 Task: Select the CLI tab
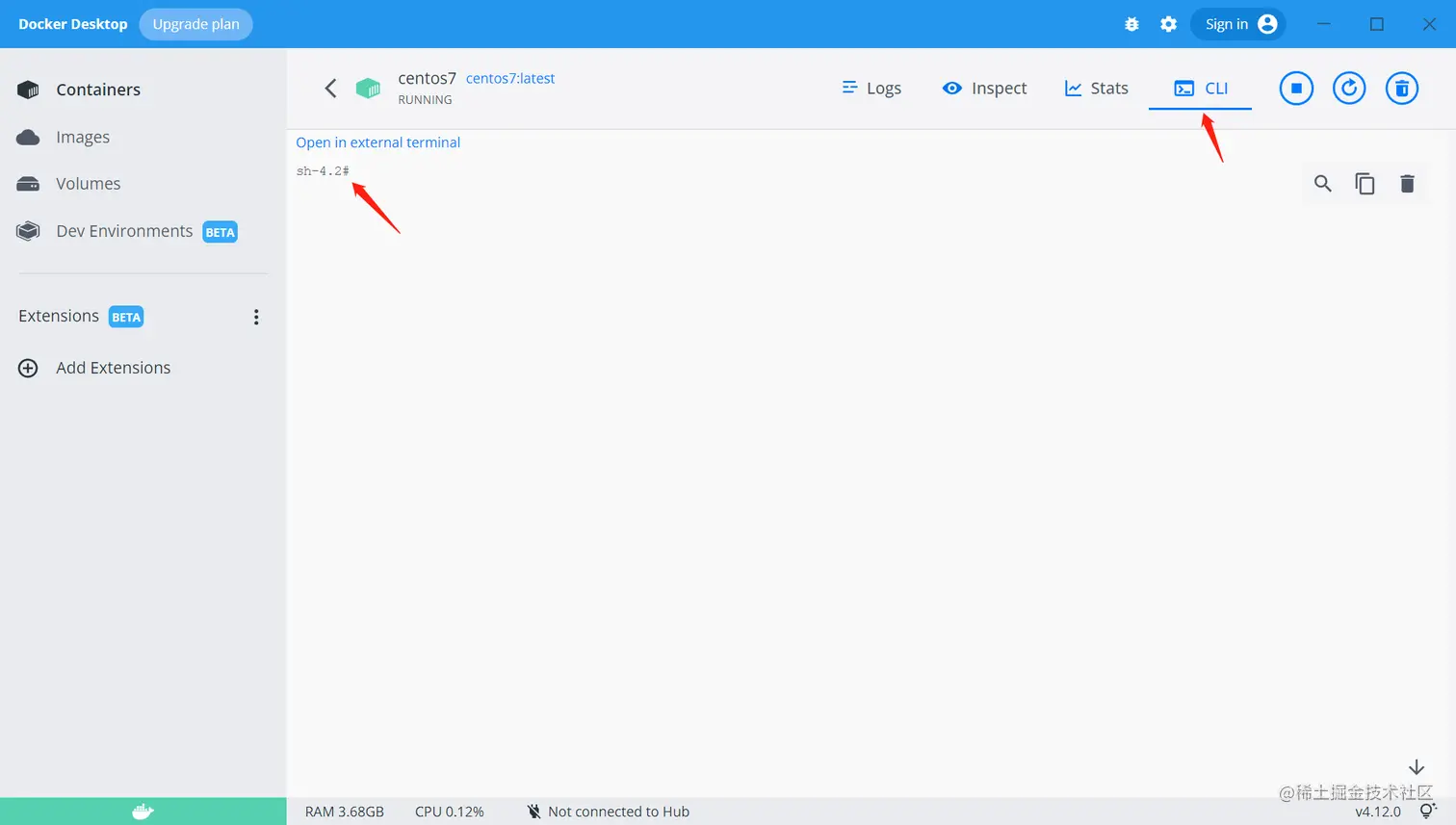pyautogui.click(x=1200, y=88)
